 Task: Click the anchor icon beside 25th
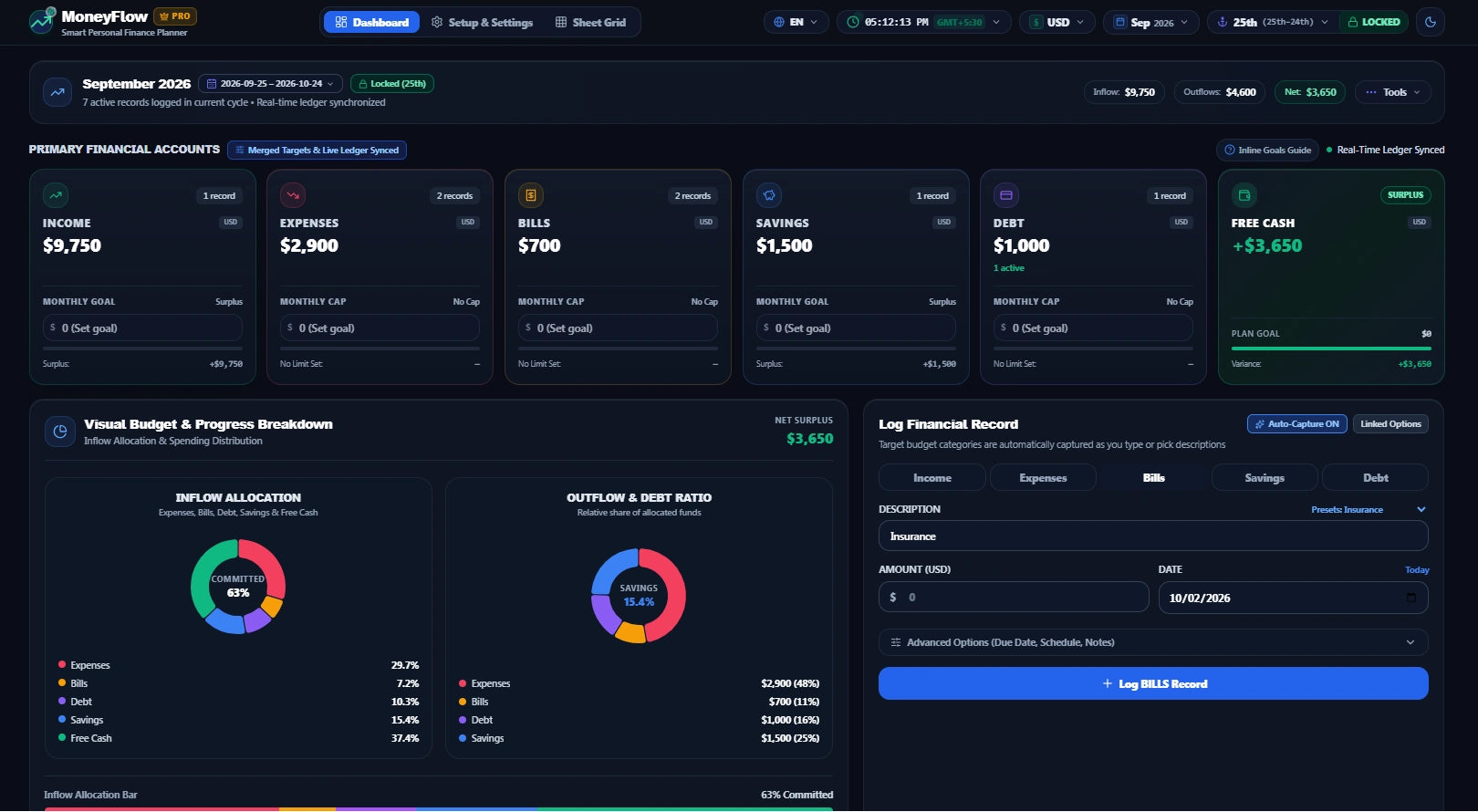click(x=1223, y=22)
